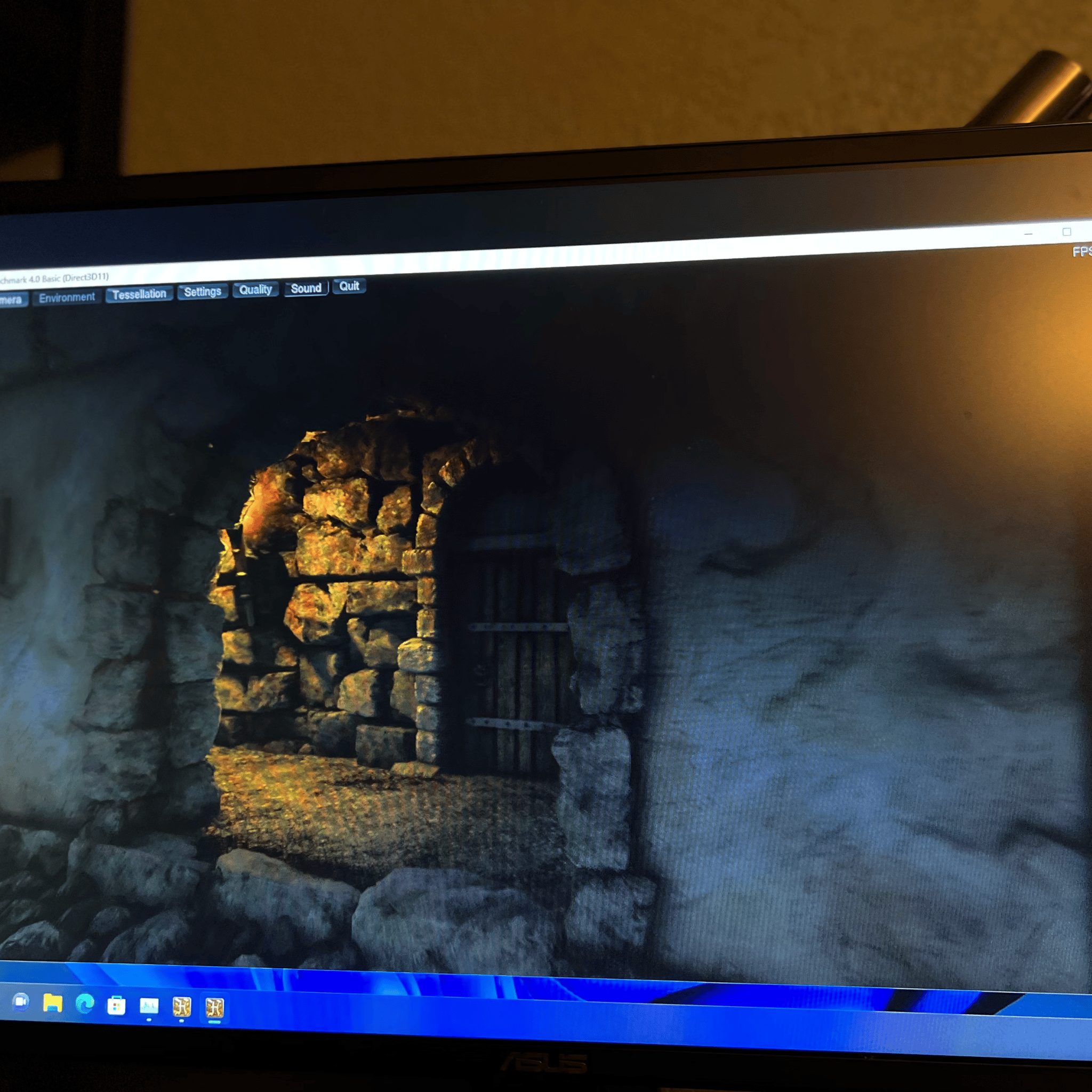Toggle the Sound button
The height and width of the screenshot is (1092, 1092).
pyautogui.click(x=306, y=288)
